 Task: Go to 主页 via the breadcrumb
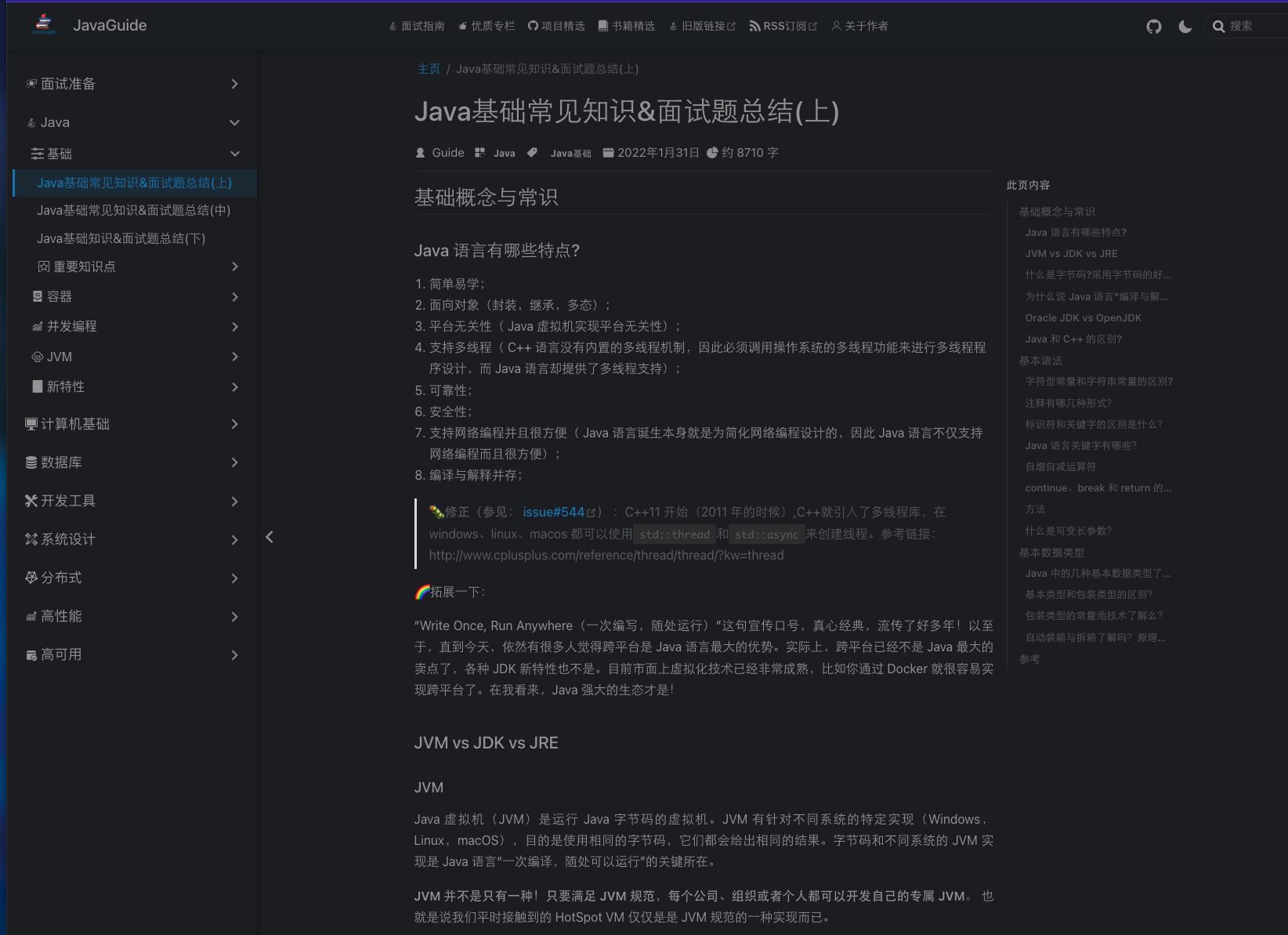[429, 69]
